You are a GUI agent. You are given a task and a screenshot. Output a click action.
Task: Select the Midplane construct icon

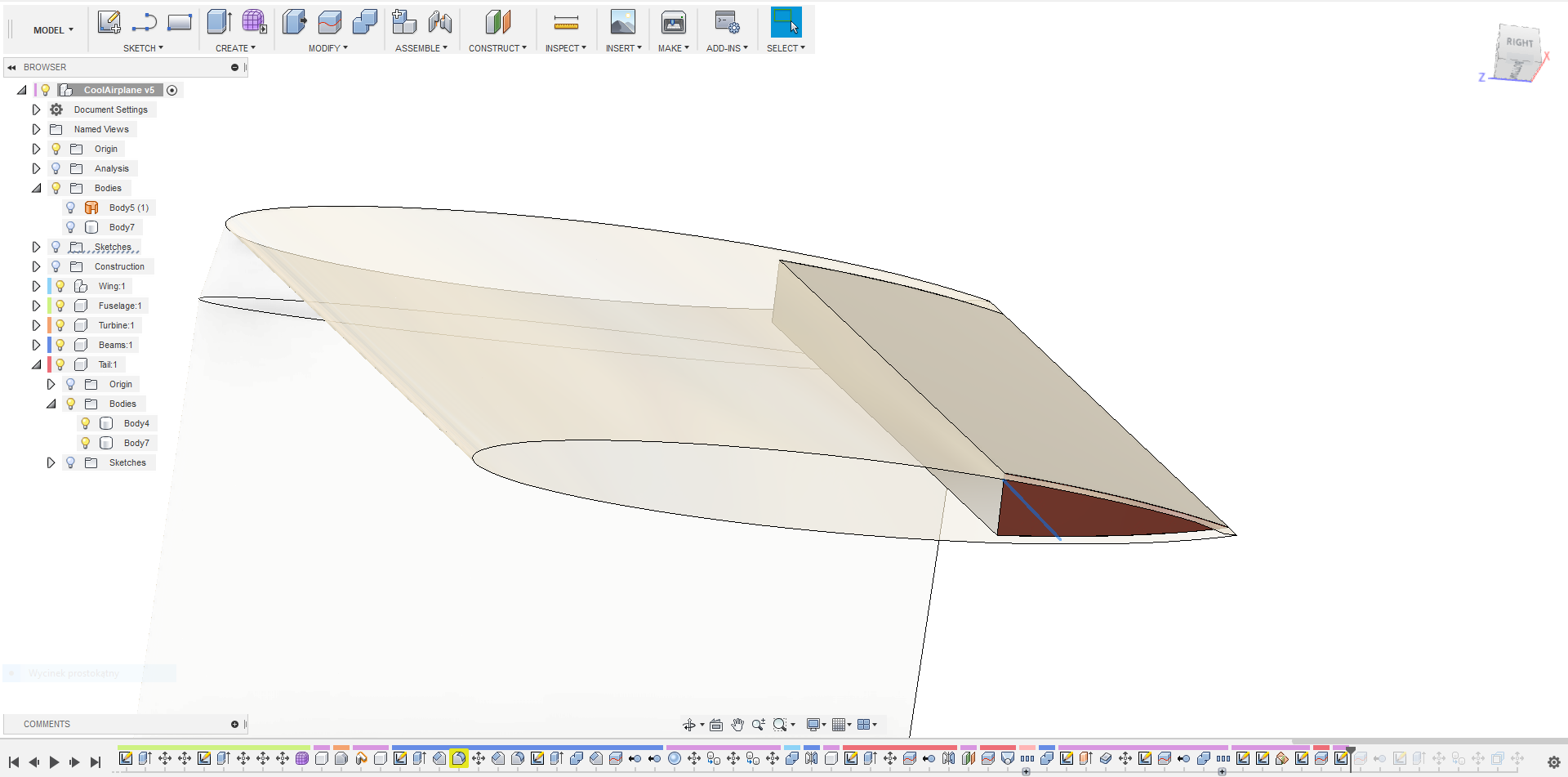497,22
